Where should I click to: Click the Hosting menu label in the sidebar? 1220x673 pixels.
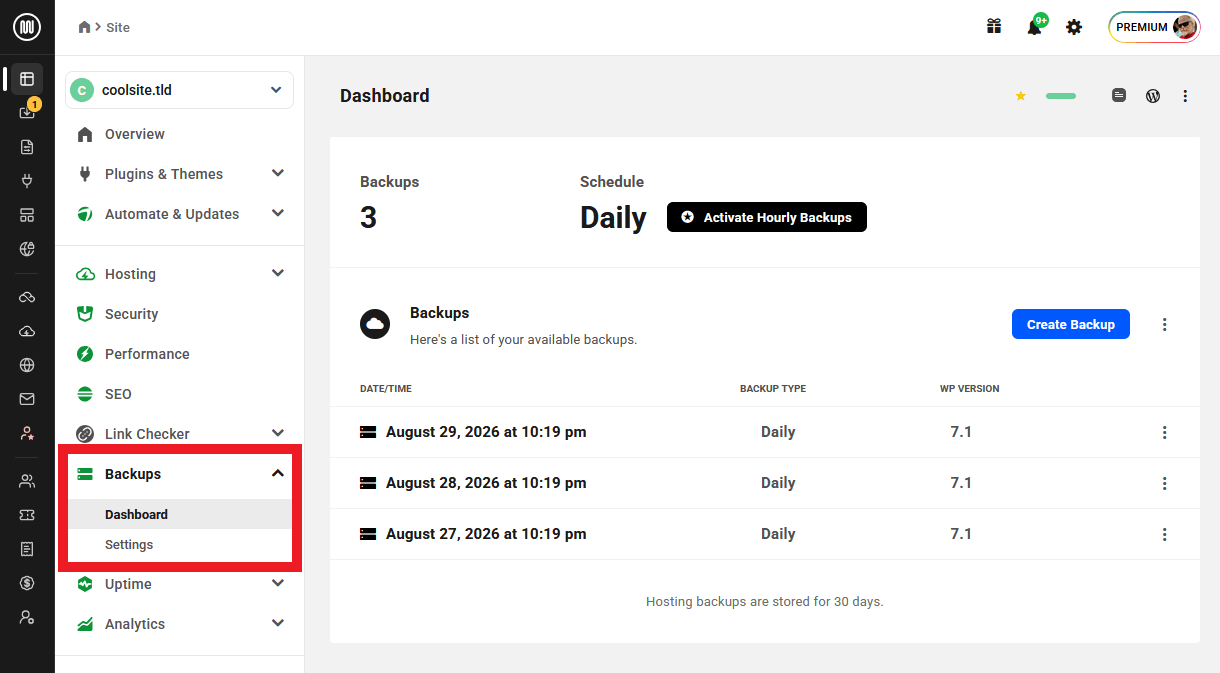pyautogui.click(x=130, y=274)
